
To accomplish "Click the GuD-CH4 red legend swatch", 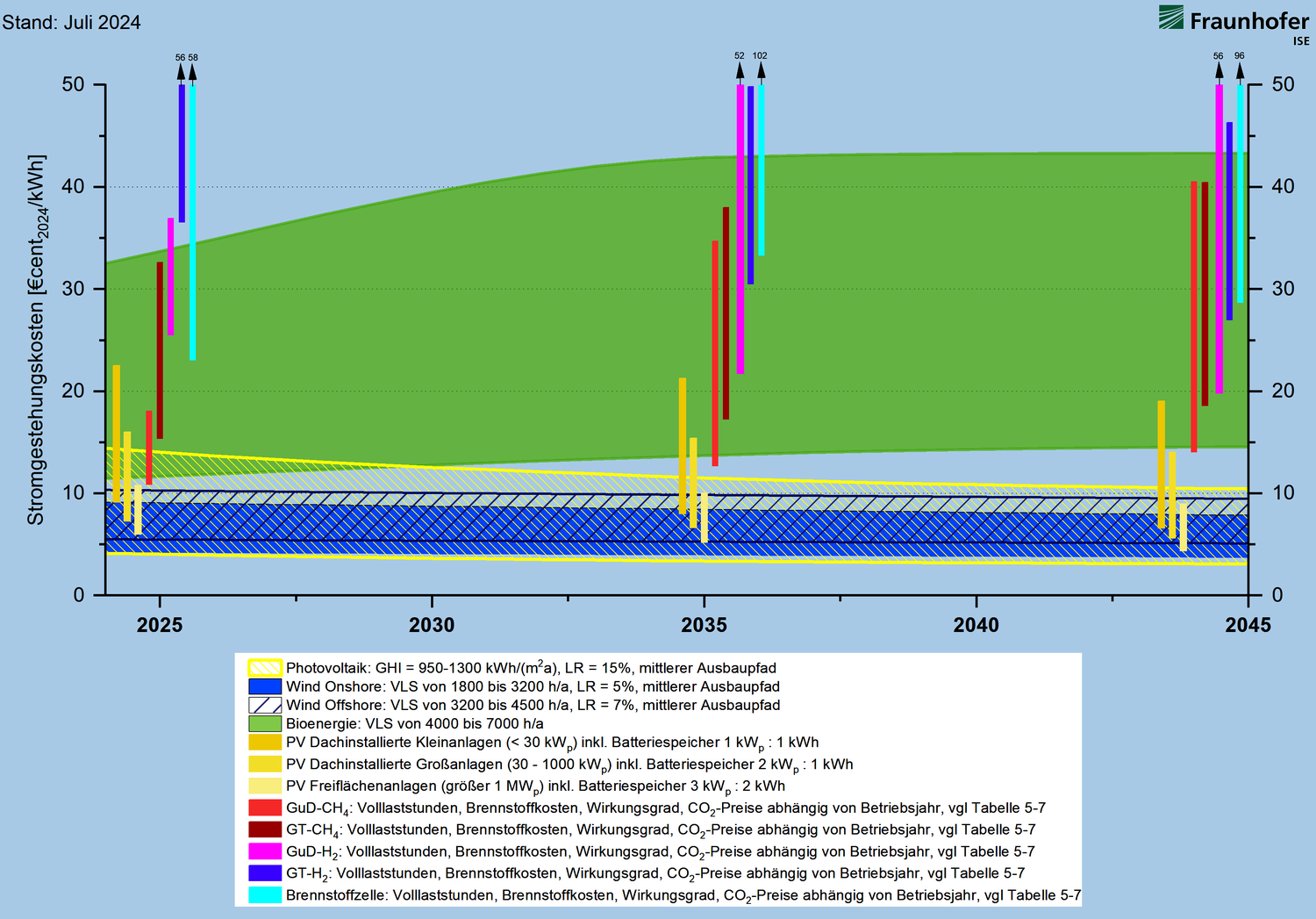I will pos(265,808).
